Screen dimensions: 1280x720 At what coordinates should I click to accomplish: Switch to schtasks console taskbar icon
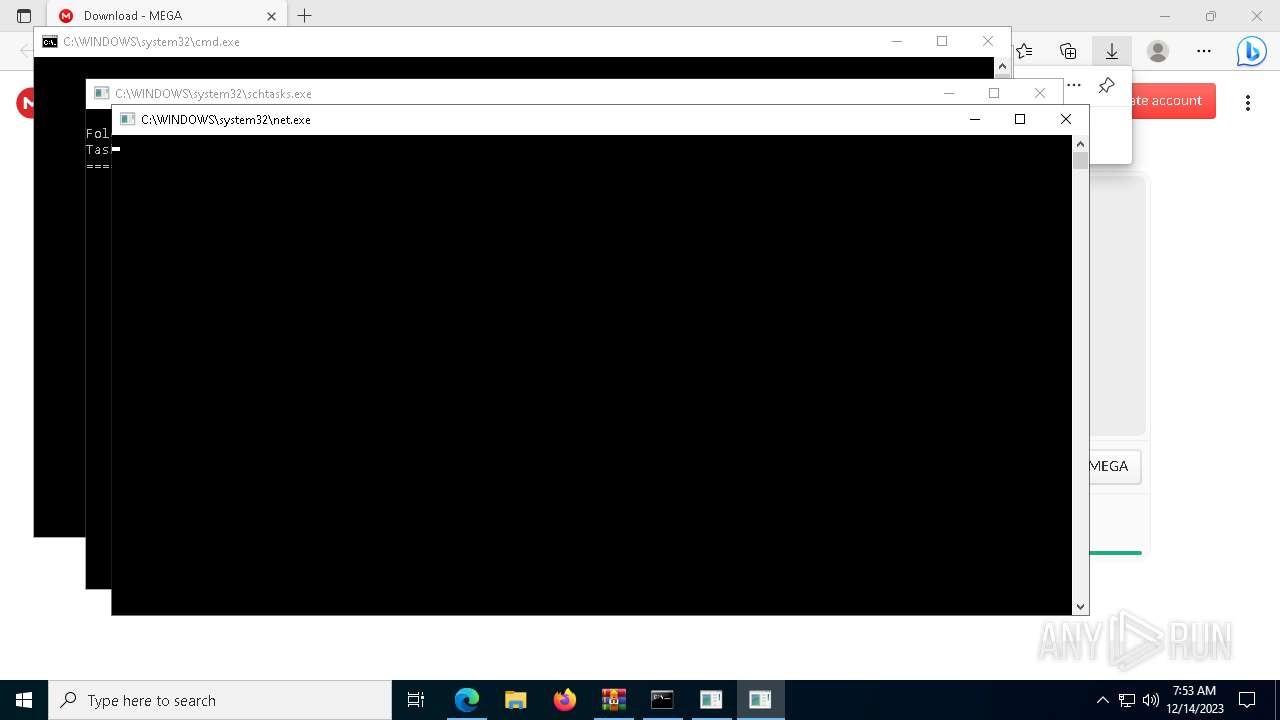(711, 700)
